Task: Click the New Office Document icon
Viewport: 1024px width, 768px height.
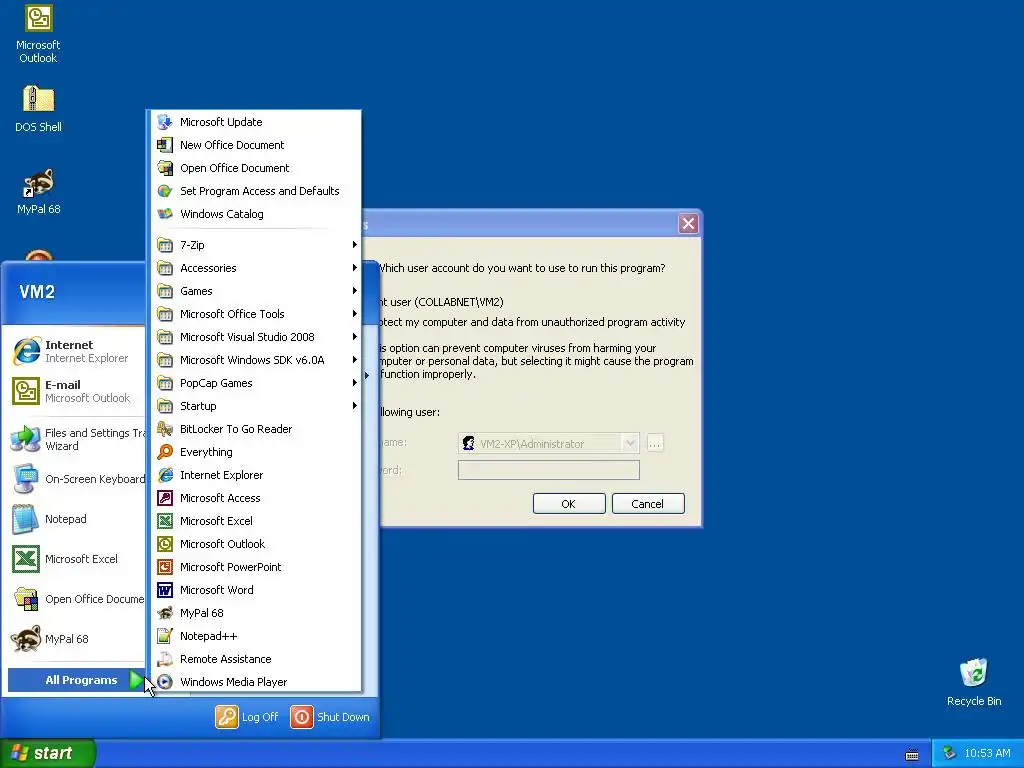Action: tap(165, 145)
